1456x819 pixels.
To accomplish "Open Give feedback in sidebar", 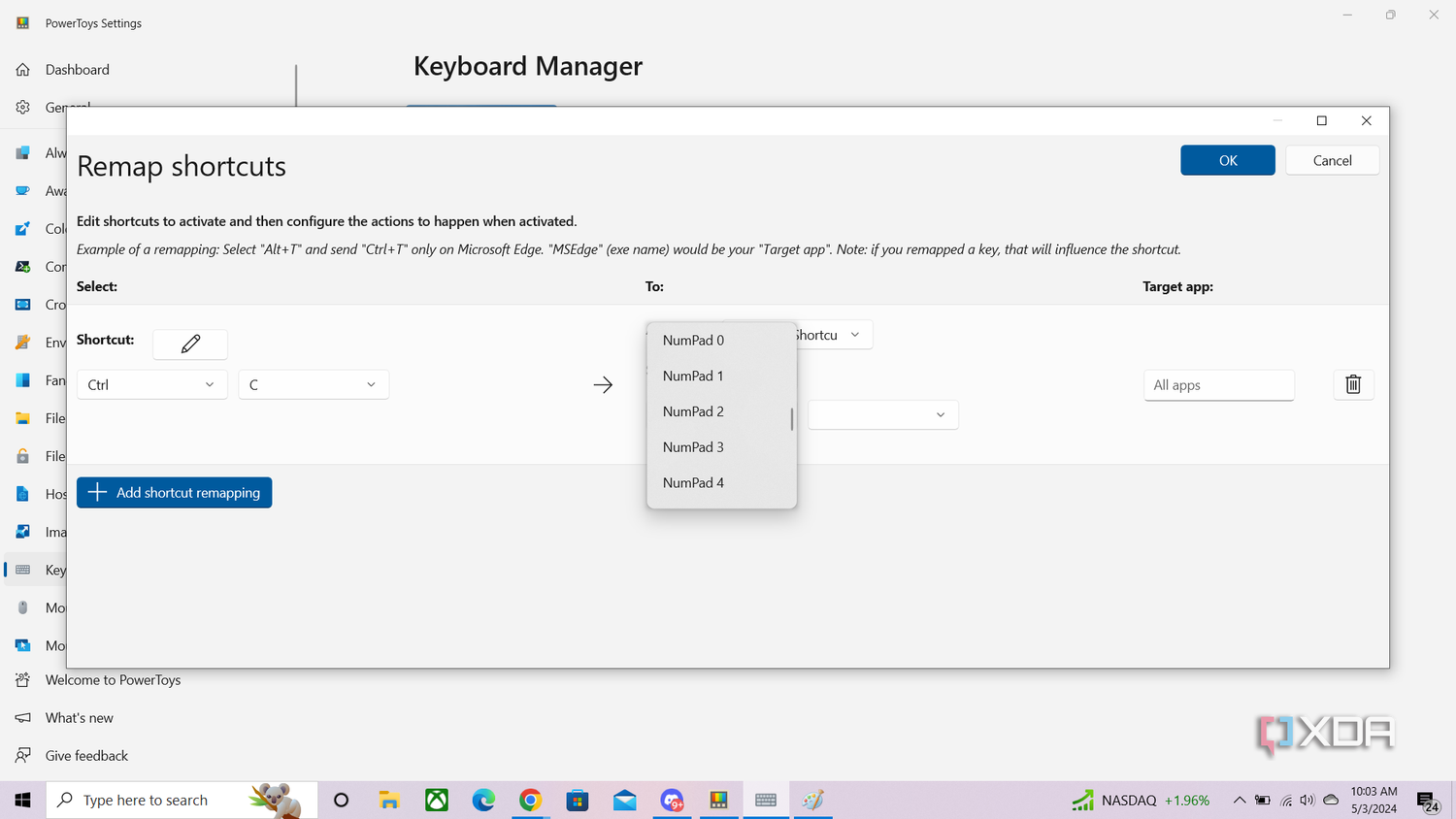I will pyautogui.click(x=86, y=756).
